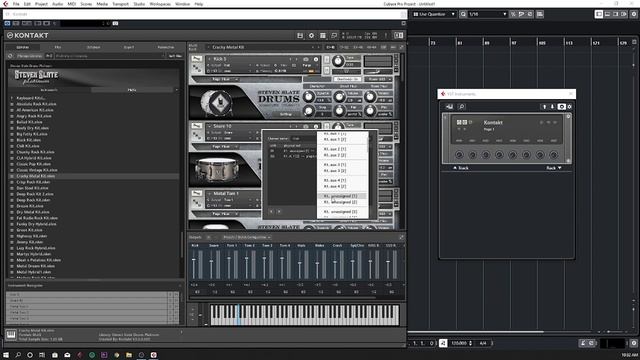Click keyboard icon at Kontakt bottom left

coord(11,334)
